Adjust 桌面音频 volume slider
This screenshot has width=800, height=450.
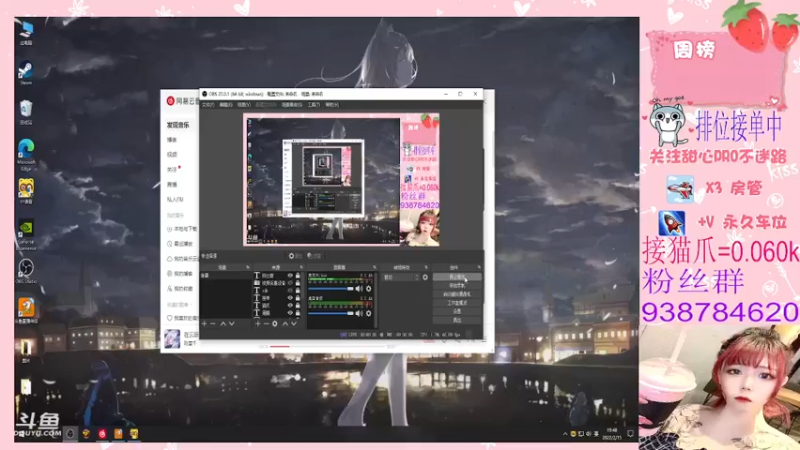[x=331, y=313]
